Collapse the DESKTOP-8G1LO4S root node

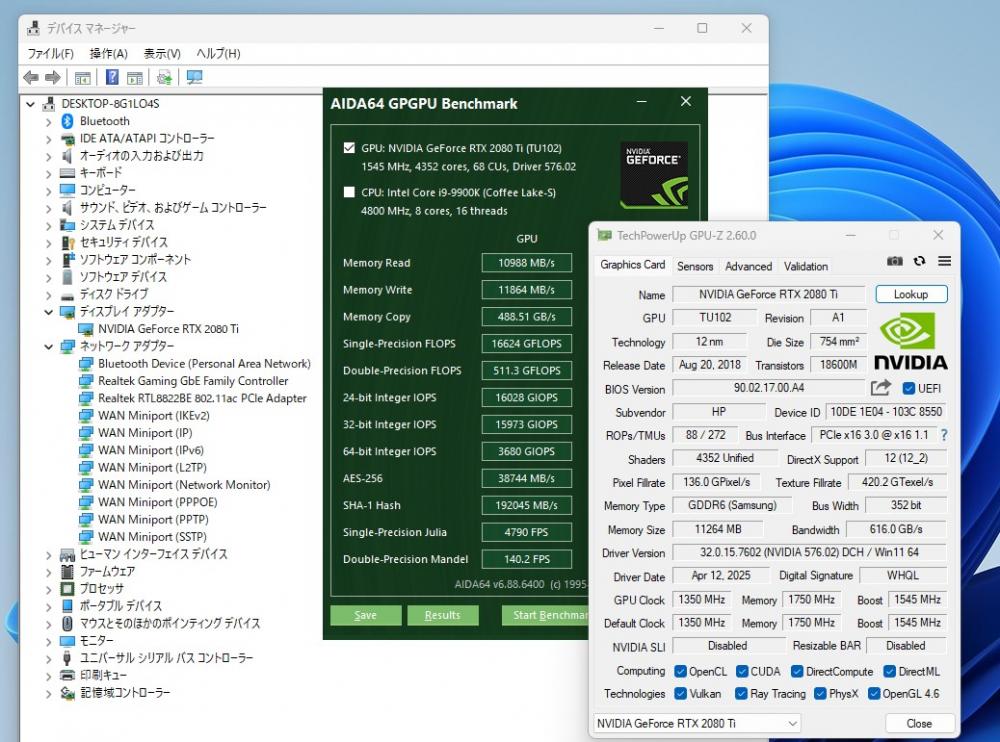[30, 104]
